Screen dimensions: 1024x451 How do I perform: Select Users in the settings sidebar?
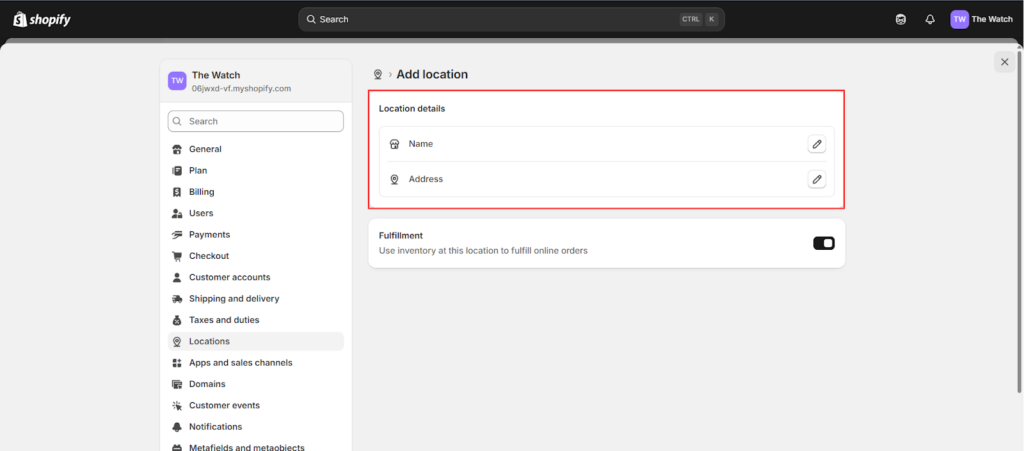[200, 213]
